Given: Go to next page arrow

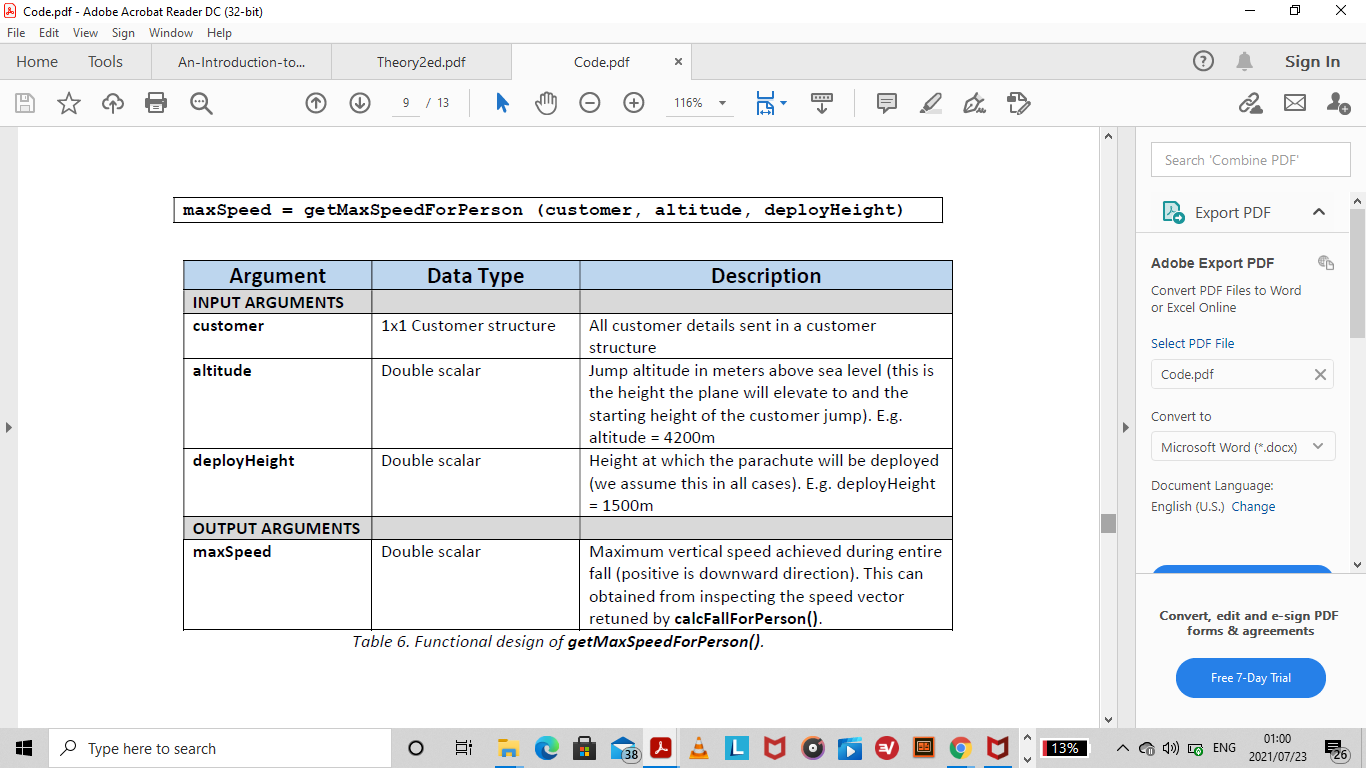Looking at the screenshot, I should (360, 103).
